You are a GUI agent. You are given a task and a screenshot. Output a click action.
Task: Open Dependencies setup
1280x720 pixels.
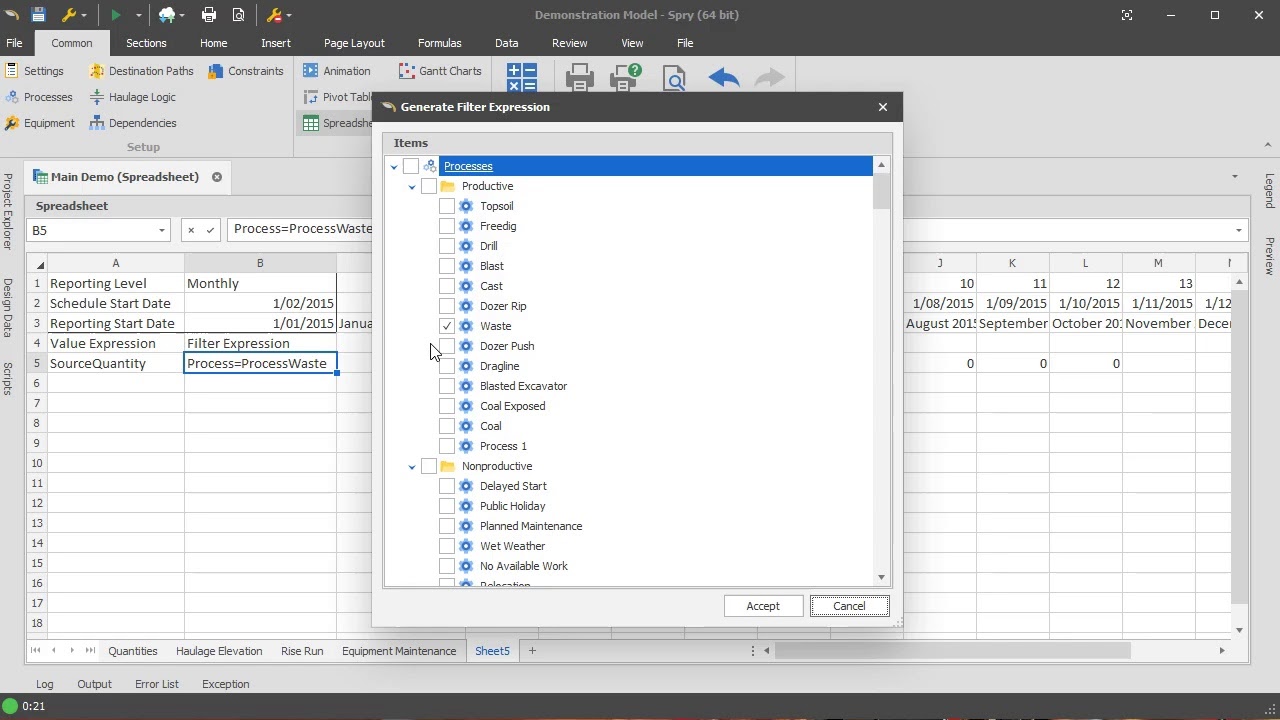click(x=133, y=123)
